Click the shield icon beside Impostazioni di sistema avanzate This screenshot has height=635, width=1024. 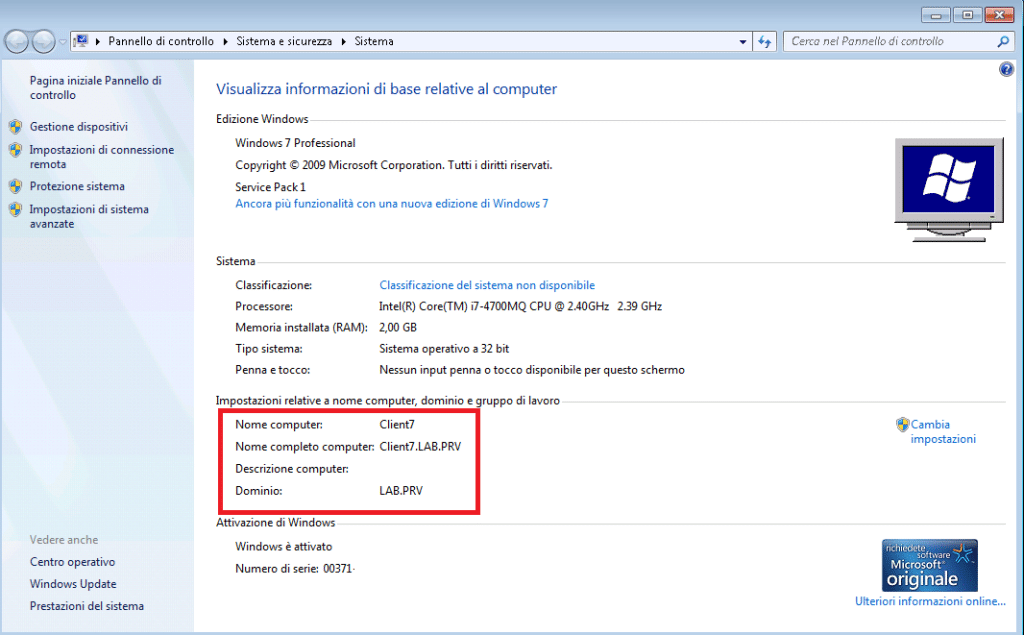tap(16, 209)
